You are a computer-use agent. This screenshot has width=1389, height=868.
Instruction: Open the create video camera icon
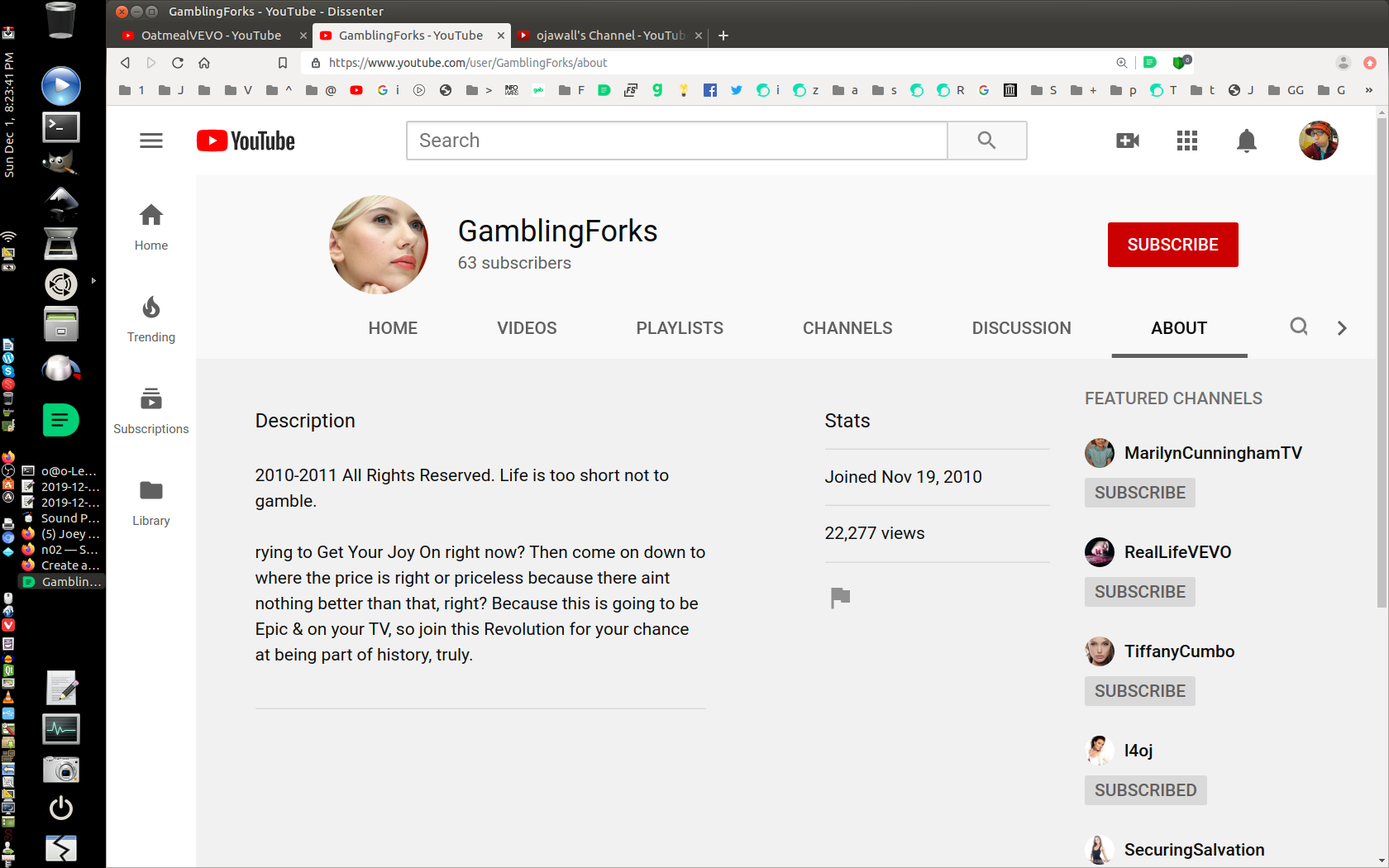[x=1128, y=141]
